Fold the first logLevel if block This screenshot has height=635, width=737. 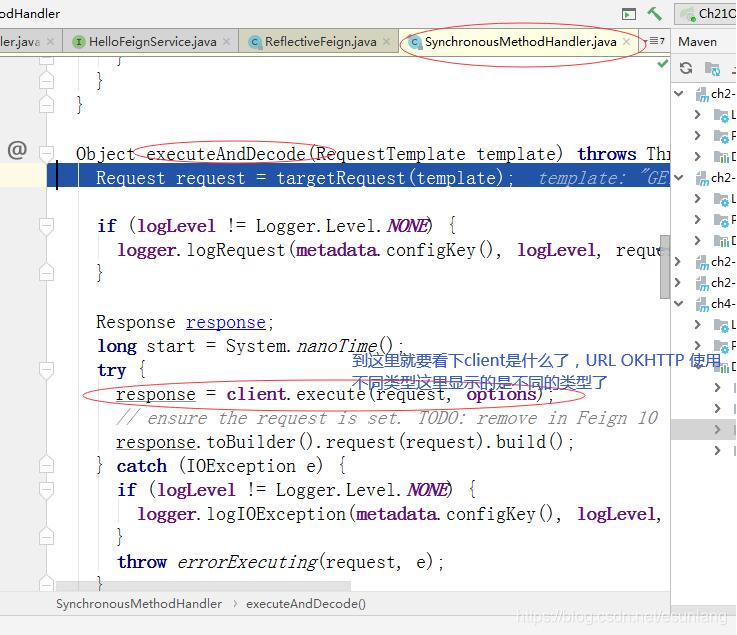[46, 226]
